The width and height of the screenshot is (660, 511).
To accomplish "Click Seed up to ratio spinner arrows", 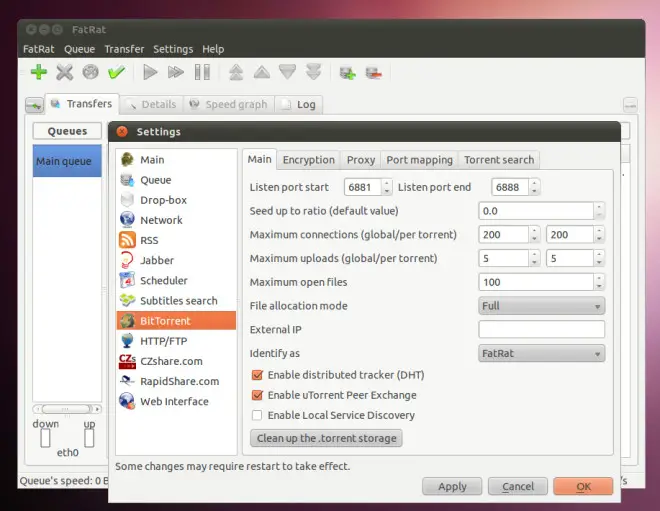I will pos(599,211).
